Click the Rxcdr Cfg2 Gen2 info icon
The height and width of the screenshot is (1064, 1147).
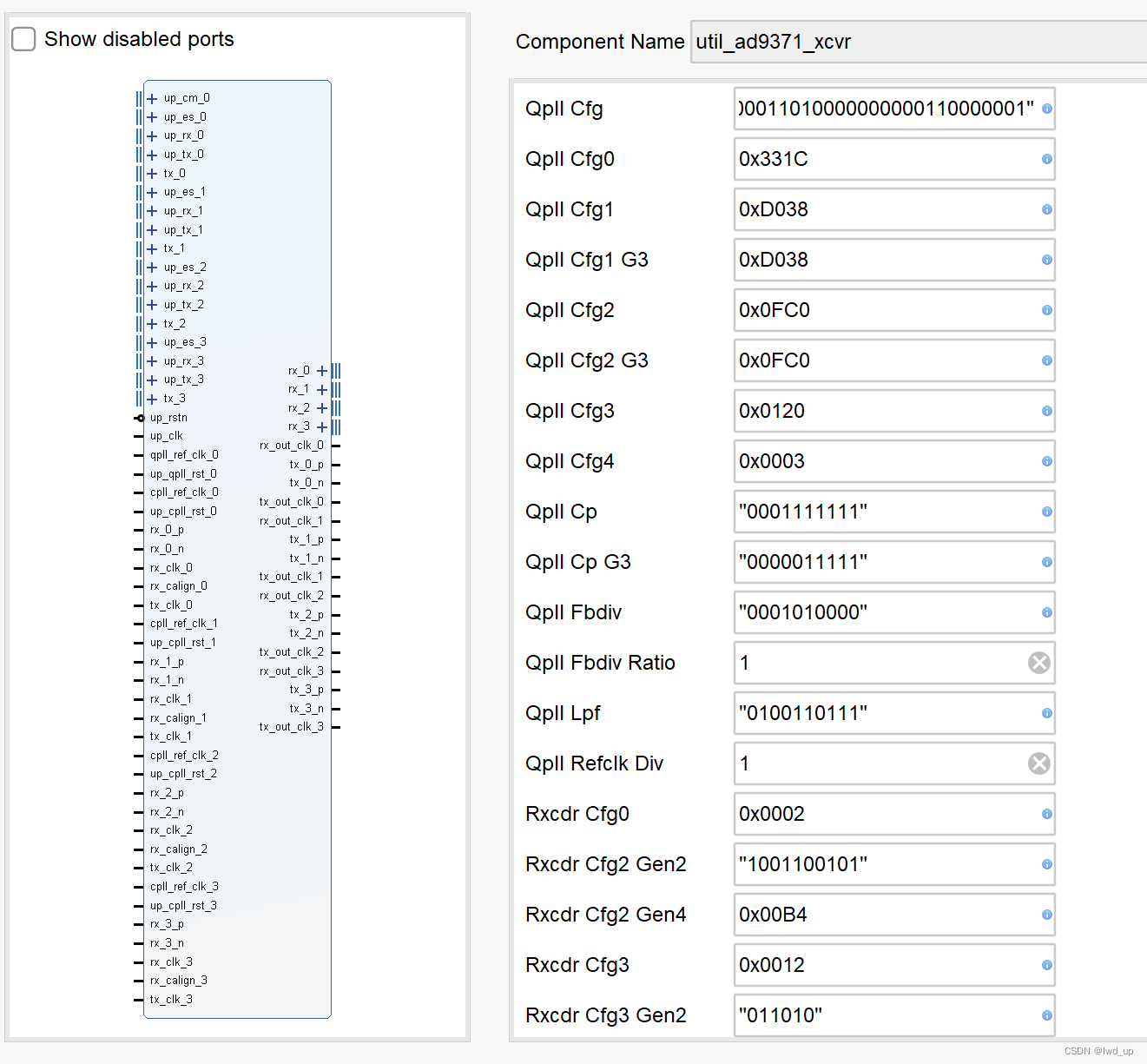pyautogui.click(x=1047, y=864)
